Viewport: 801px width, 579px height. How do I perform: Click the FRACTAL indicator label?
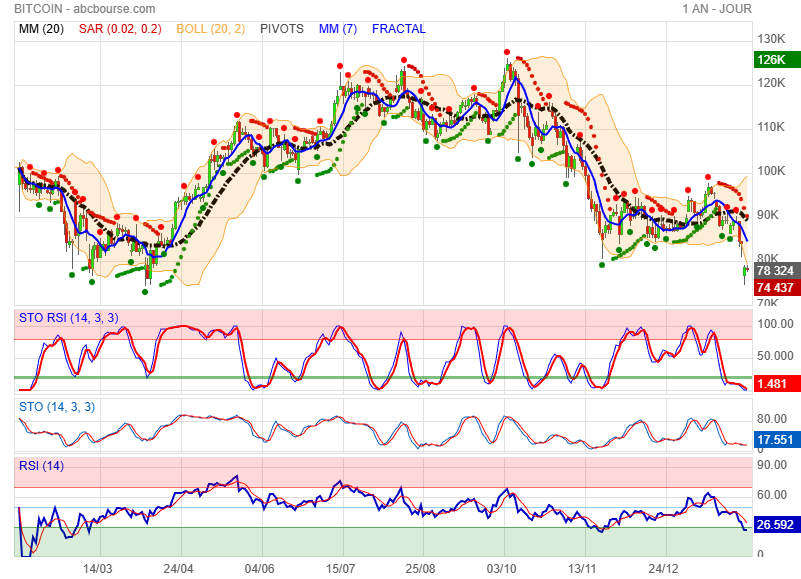(x=398, y=29)
